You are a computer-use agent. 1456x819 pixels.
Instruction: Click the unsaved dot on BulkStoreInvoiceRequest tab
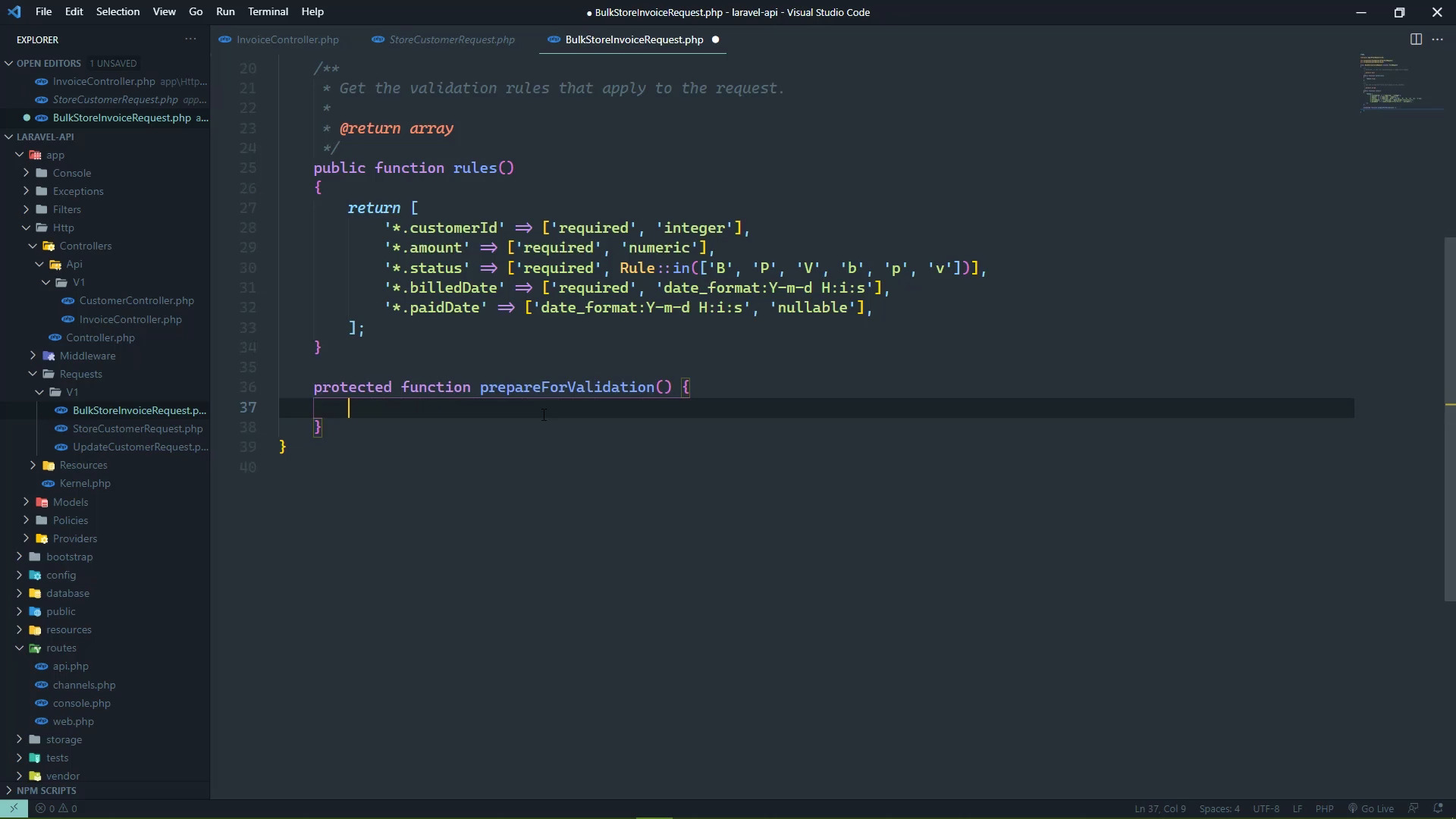tap(715, 39)
